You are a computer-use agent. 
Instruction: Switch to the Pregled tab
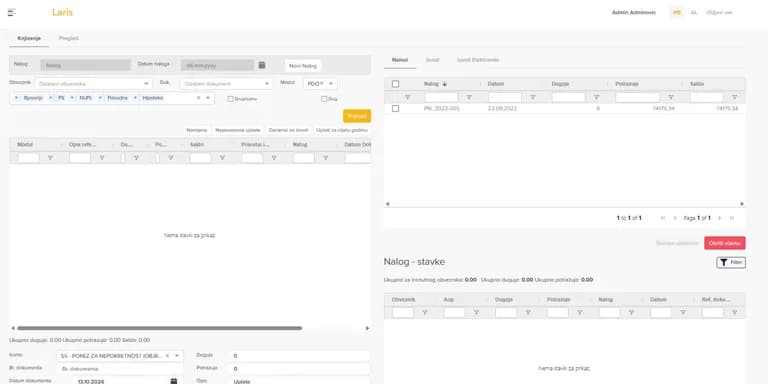[69, 38]
